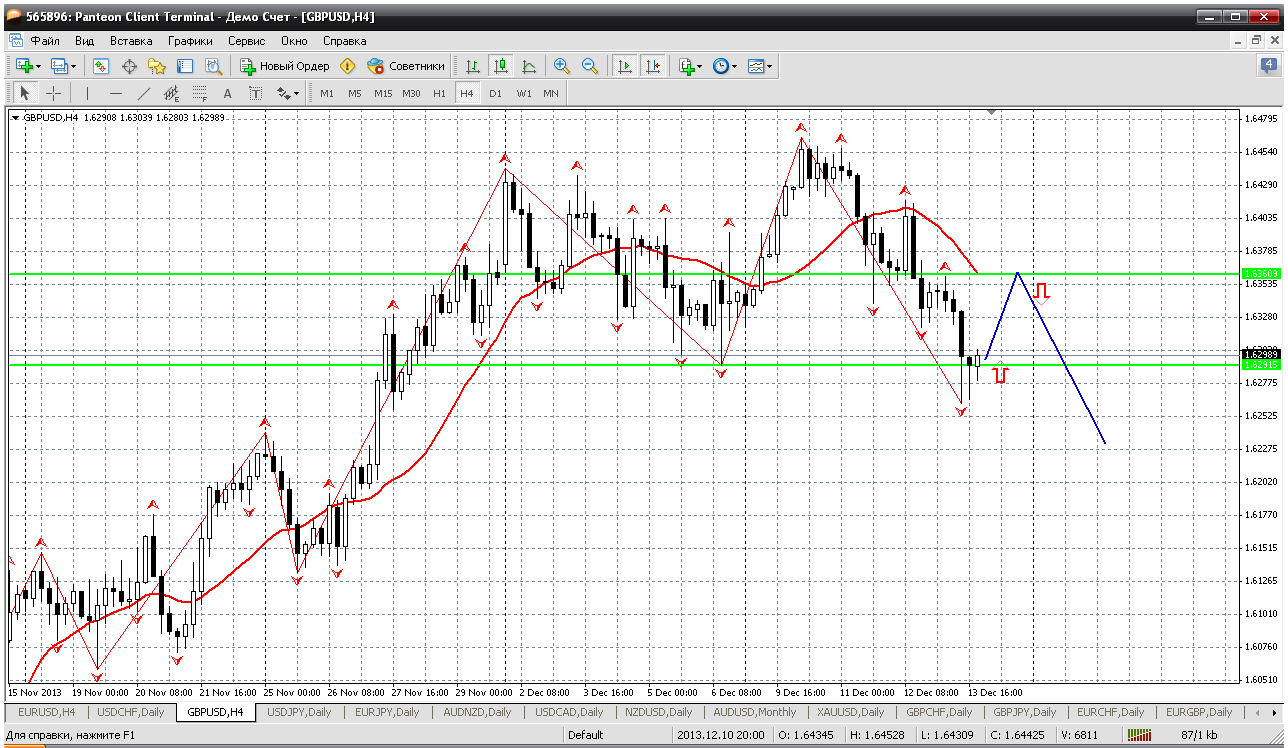Switch timeframe to M15
1288x748 pixels.
coord(383,93)
